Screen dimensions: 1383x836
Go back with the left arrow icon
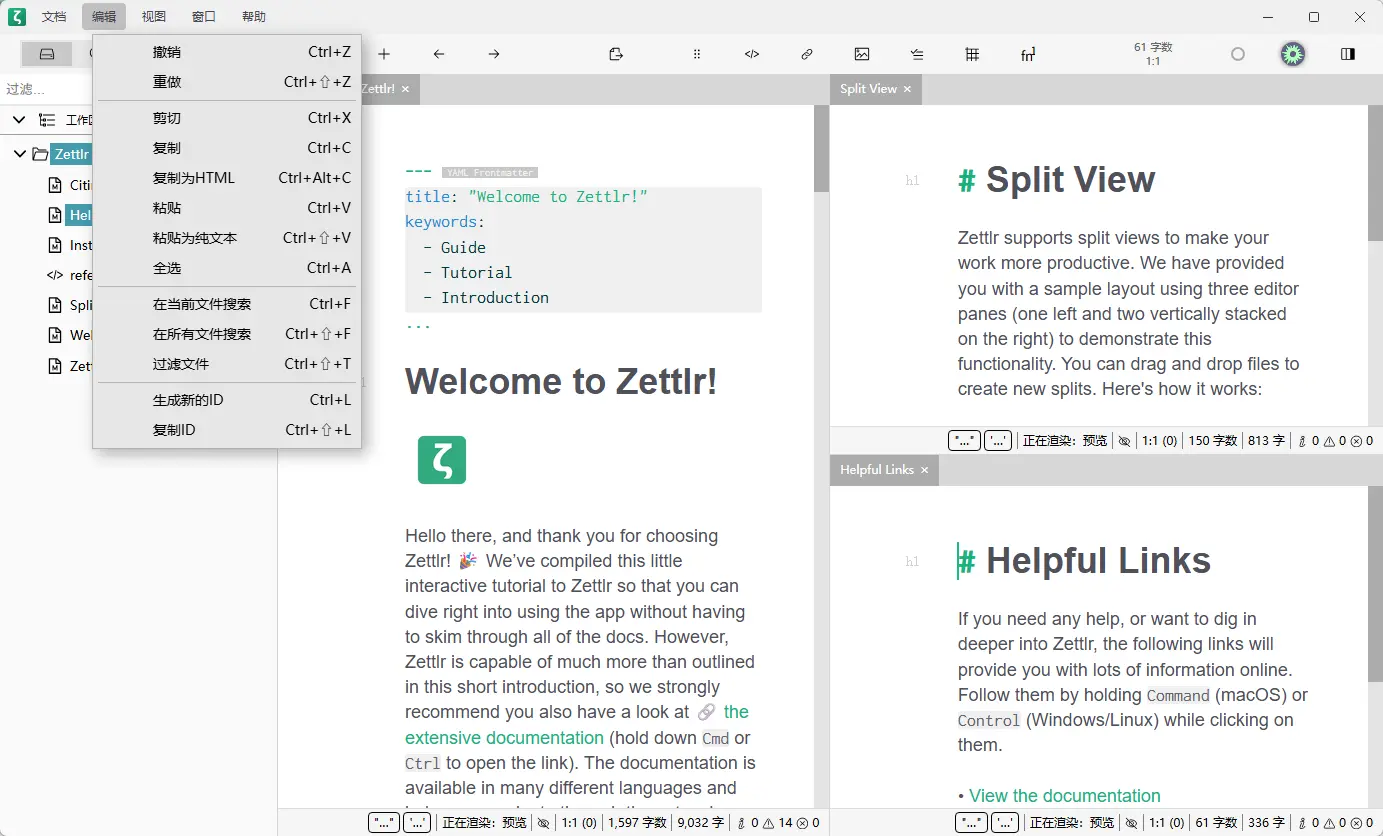tap(439, 54)
